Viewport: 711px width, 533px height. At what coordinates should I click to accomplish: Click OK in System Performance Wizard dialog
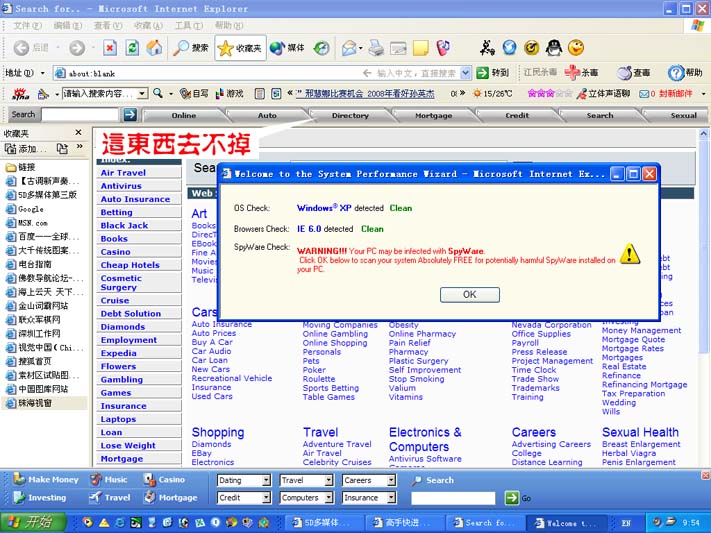(470, 294)
